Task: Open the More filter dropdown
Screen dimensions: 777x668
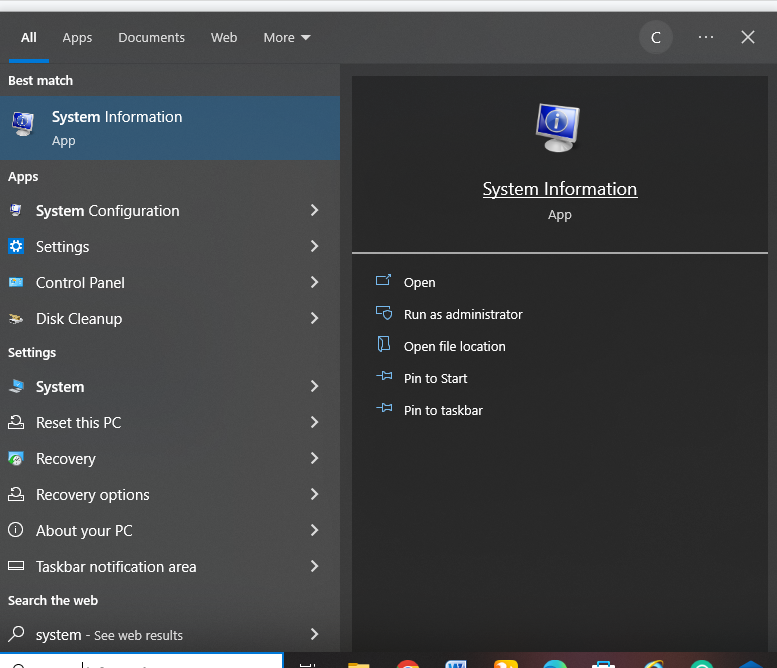Action: pyautogui.click(x=287, y=38)
